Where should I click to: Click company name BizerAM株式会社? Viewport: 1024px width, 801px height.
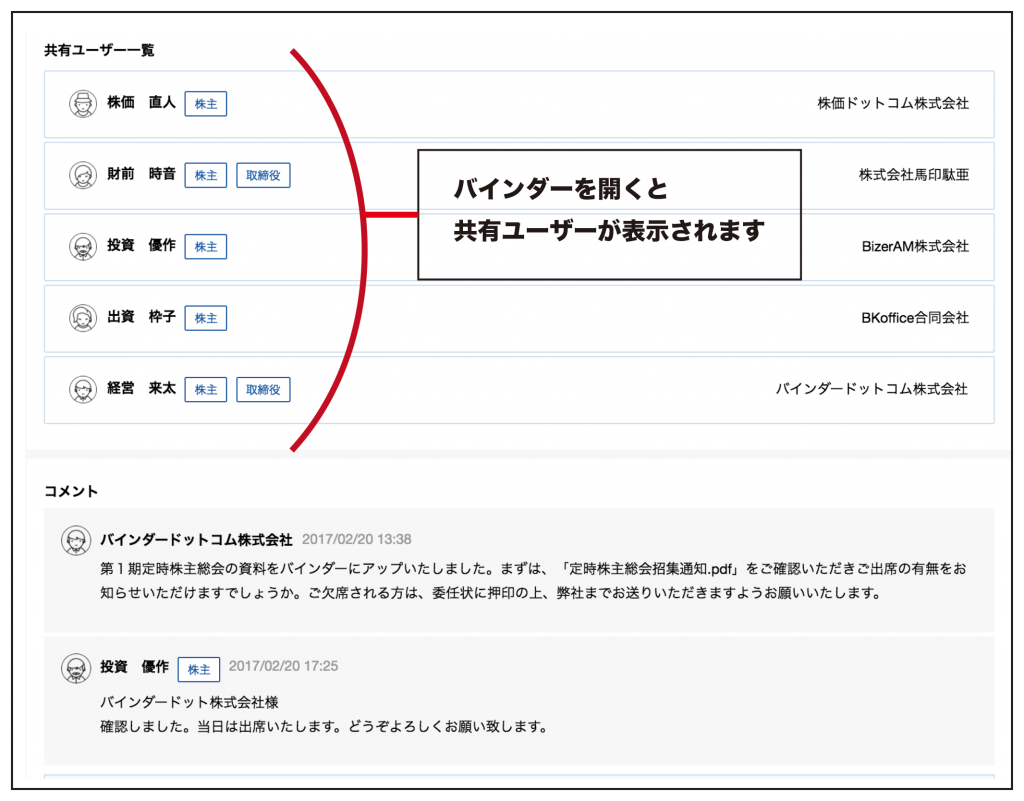point(914,246)
